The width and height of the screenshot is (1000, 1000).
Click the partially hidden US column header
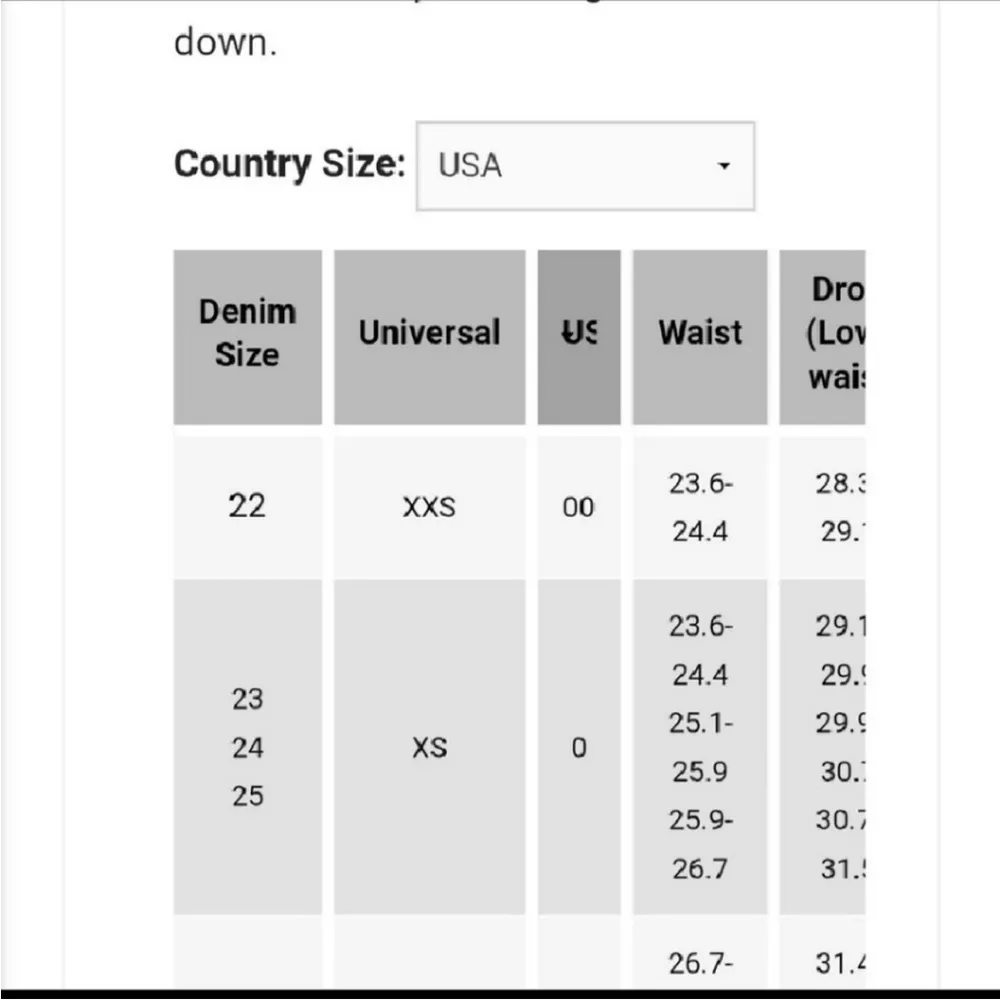coord(579,334)
